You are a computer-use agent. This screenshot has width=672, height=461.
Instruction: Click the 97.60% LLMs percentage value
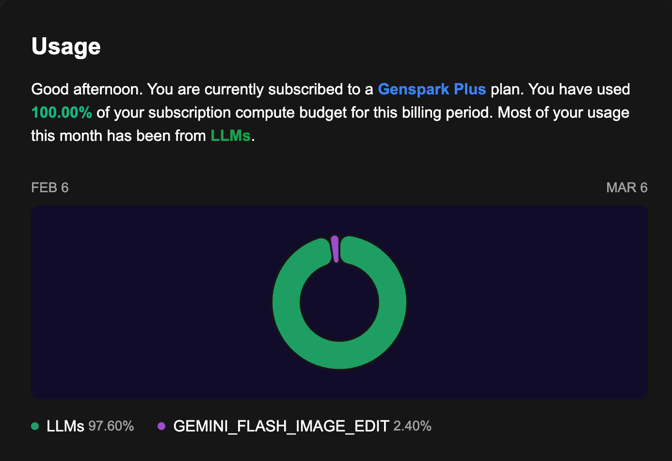coord(111,426)
